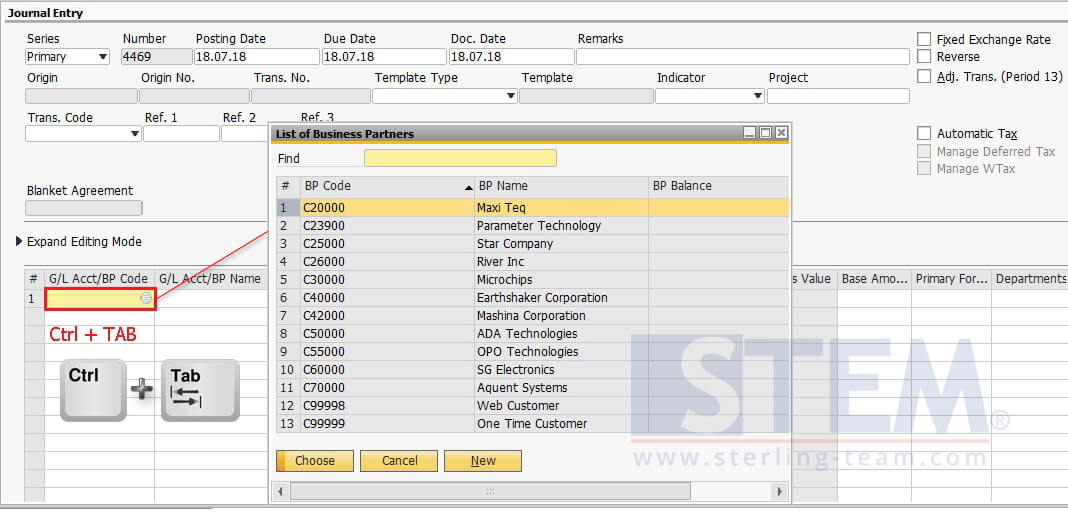Minimize List of Business Partners window
1068x527 pixels.
coord(749,133)
